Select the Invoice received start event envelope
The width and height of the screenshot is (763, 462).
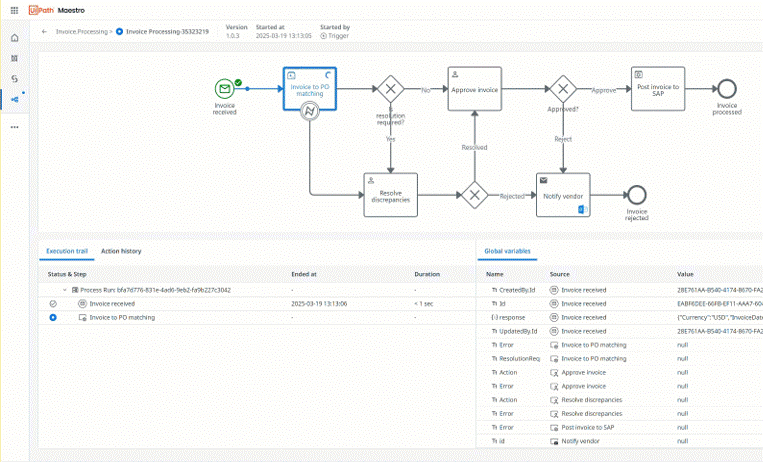(225, 88)
